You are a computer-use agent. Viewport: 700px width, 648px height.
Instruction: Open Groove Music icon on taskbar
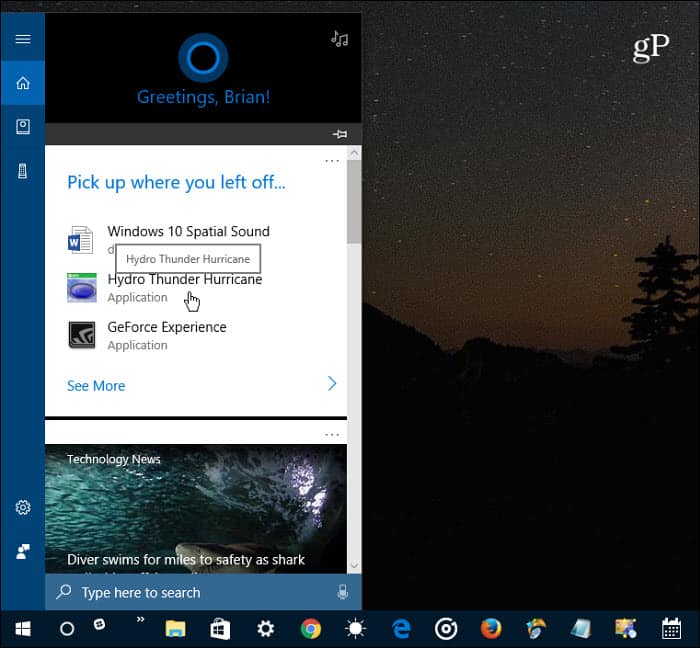(x=446, y=629)
